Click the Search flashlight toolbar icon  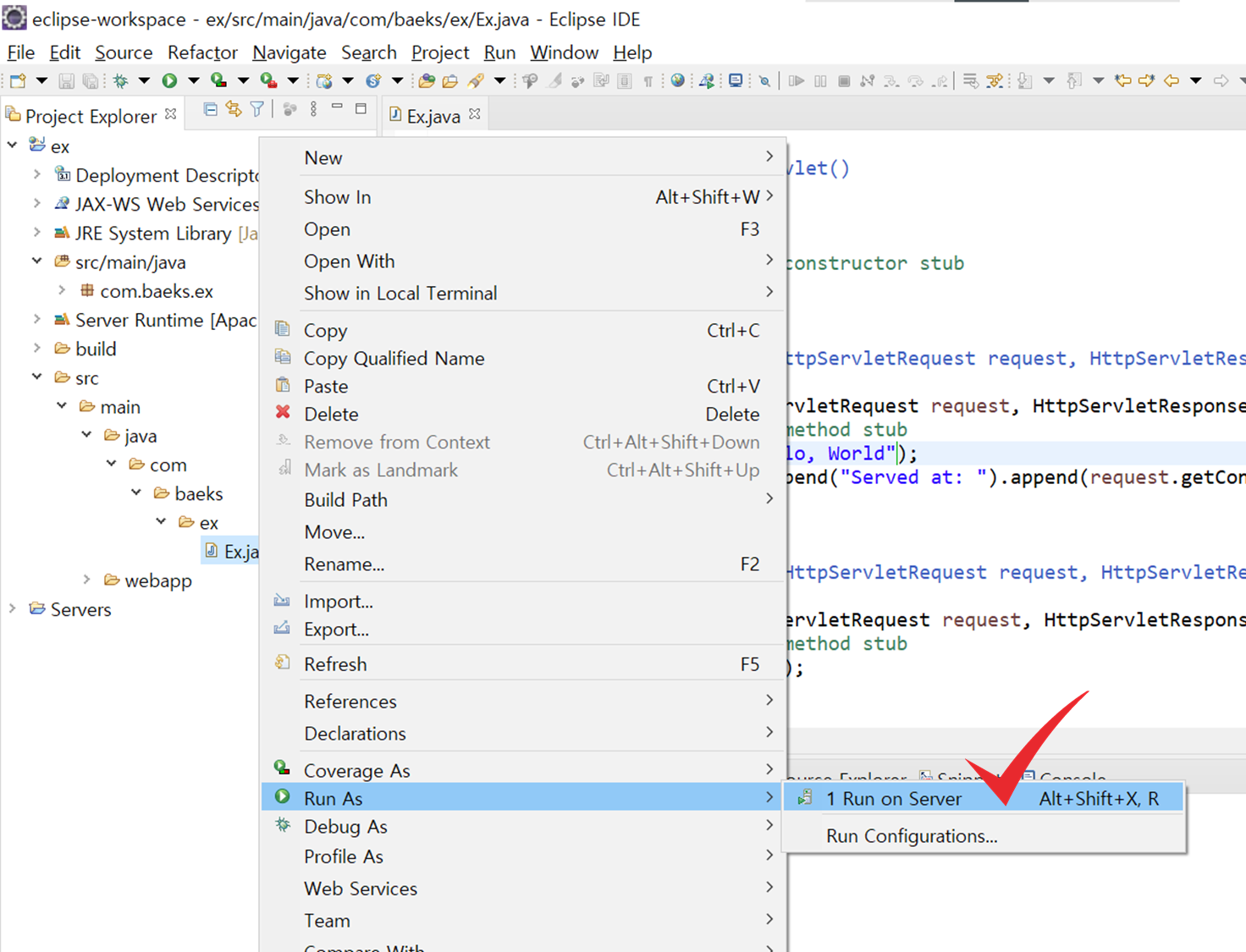point(477,81)
